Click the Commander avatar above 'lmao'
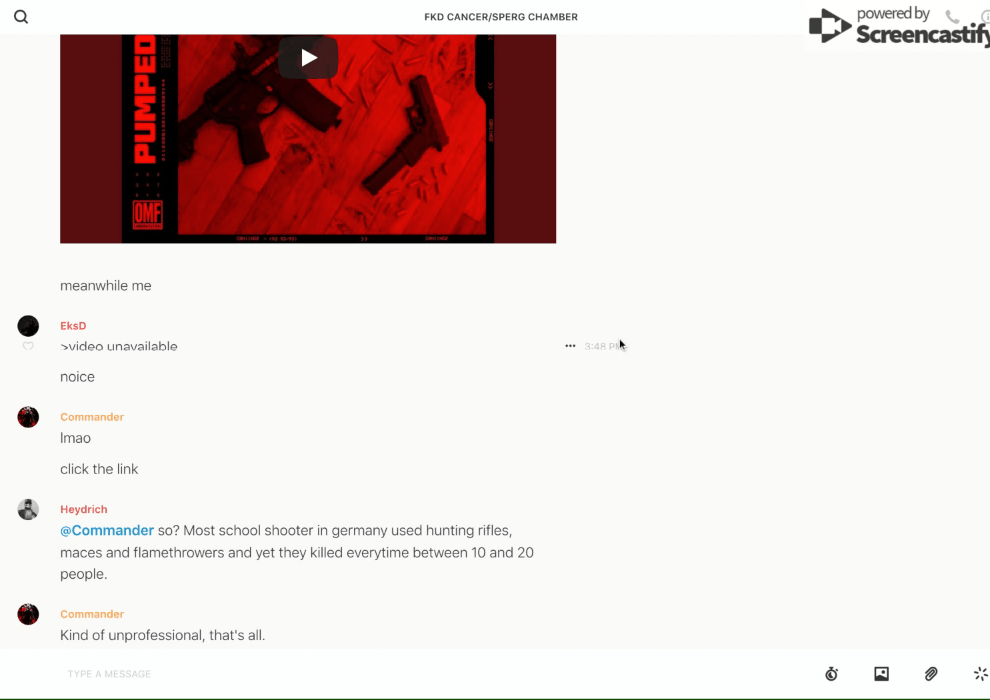The width and height of the screenshot is (990, 700). click(28, 417)
